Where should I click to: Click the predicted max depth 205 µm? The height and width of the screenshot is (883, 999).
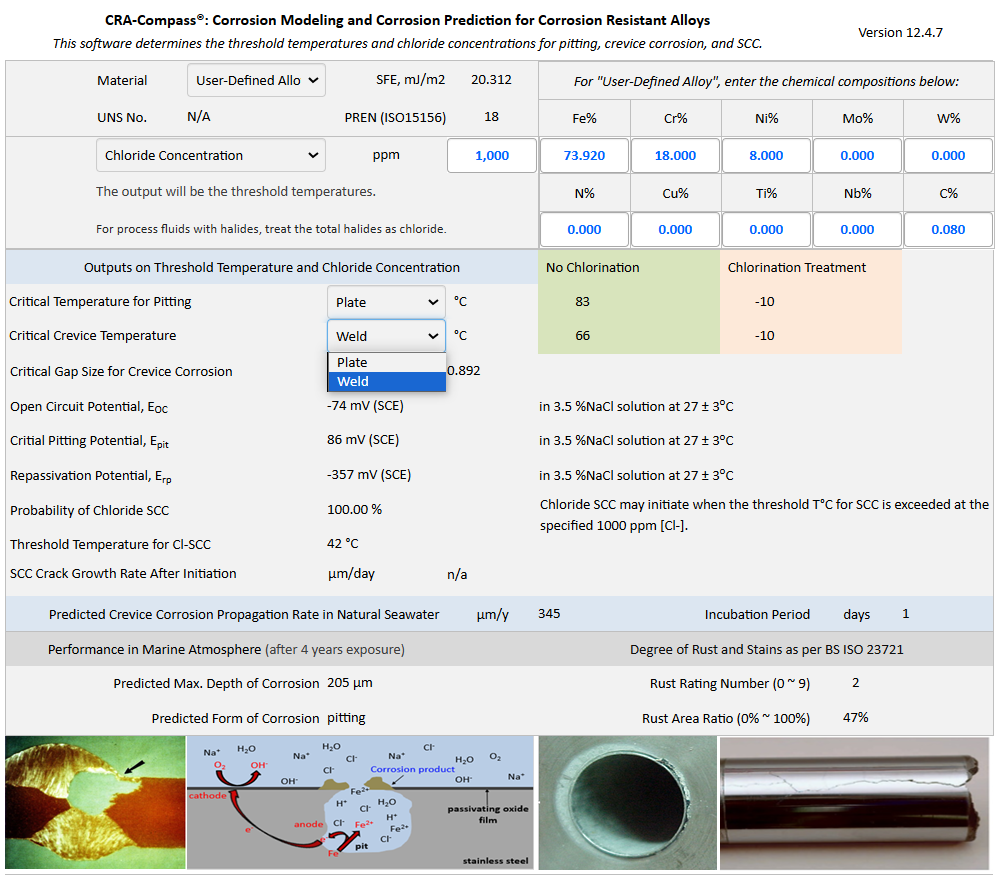pos(350,683)
